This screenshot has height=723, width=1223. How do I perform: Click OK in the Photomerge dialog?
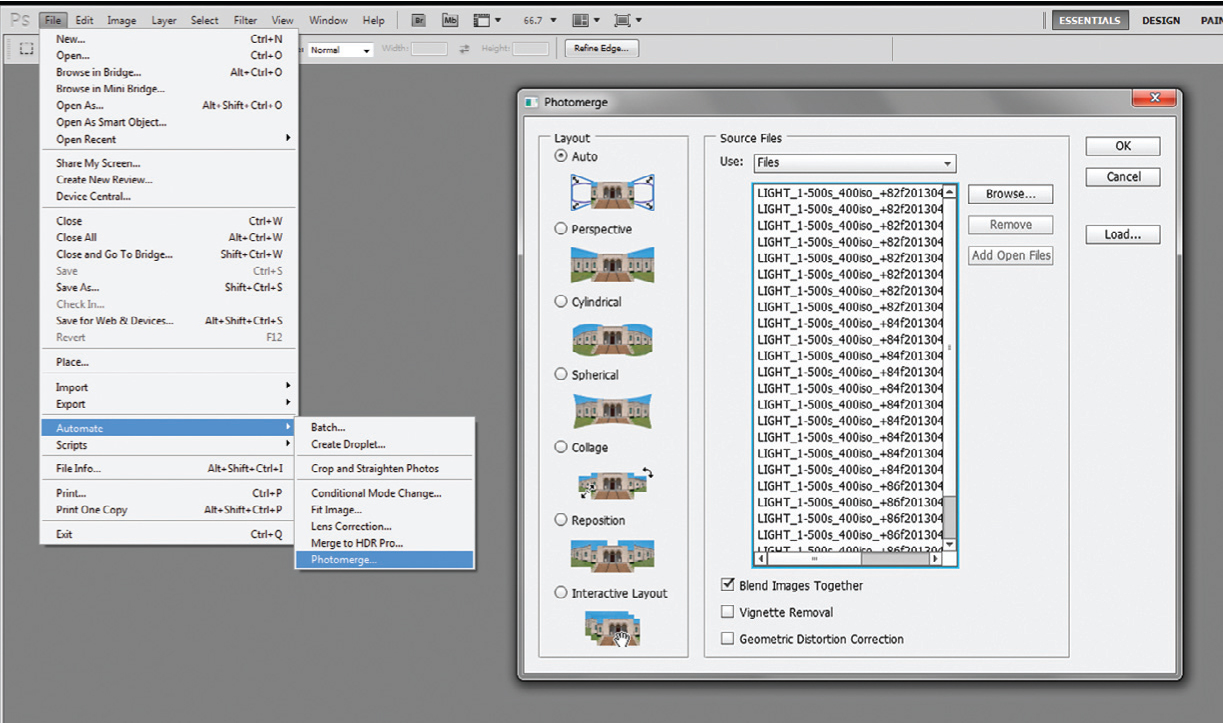point(1123,146)
